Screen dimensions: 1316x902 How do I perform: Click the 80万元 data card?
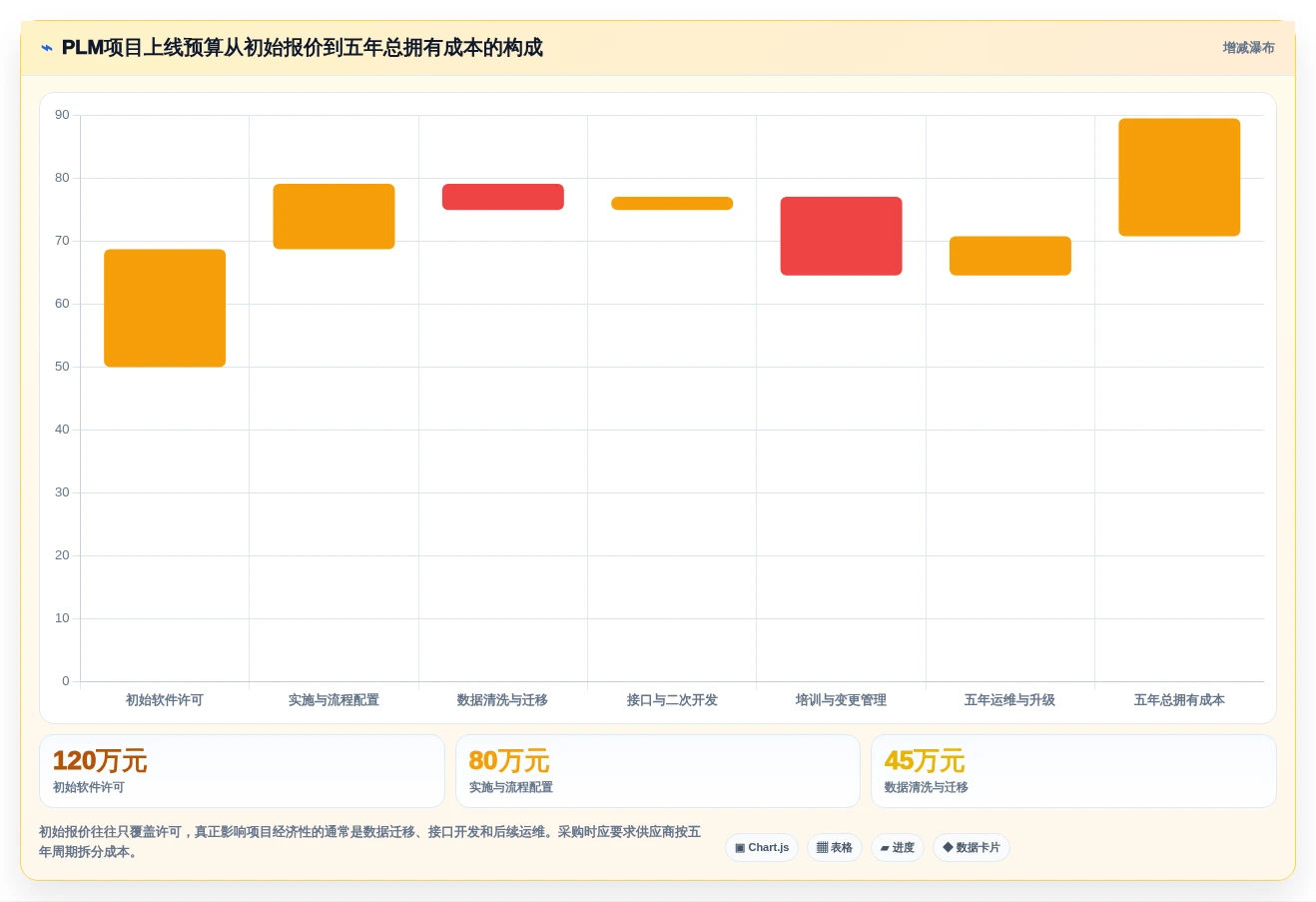(658, 771)
